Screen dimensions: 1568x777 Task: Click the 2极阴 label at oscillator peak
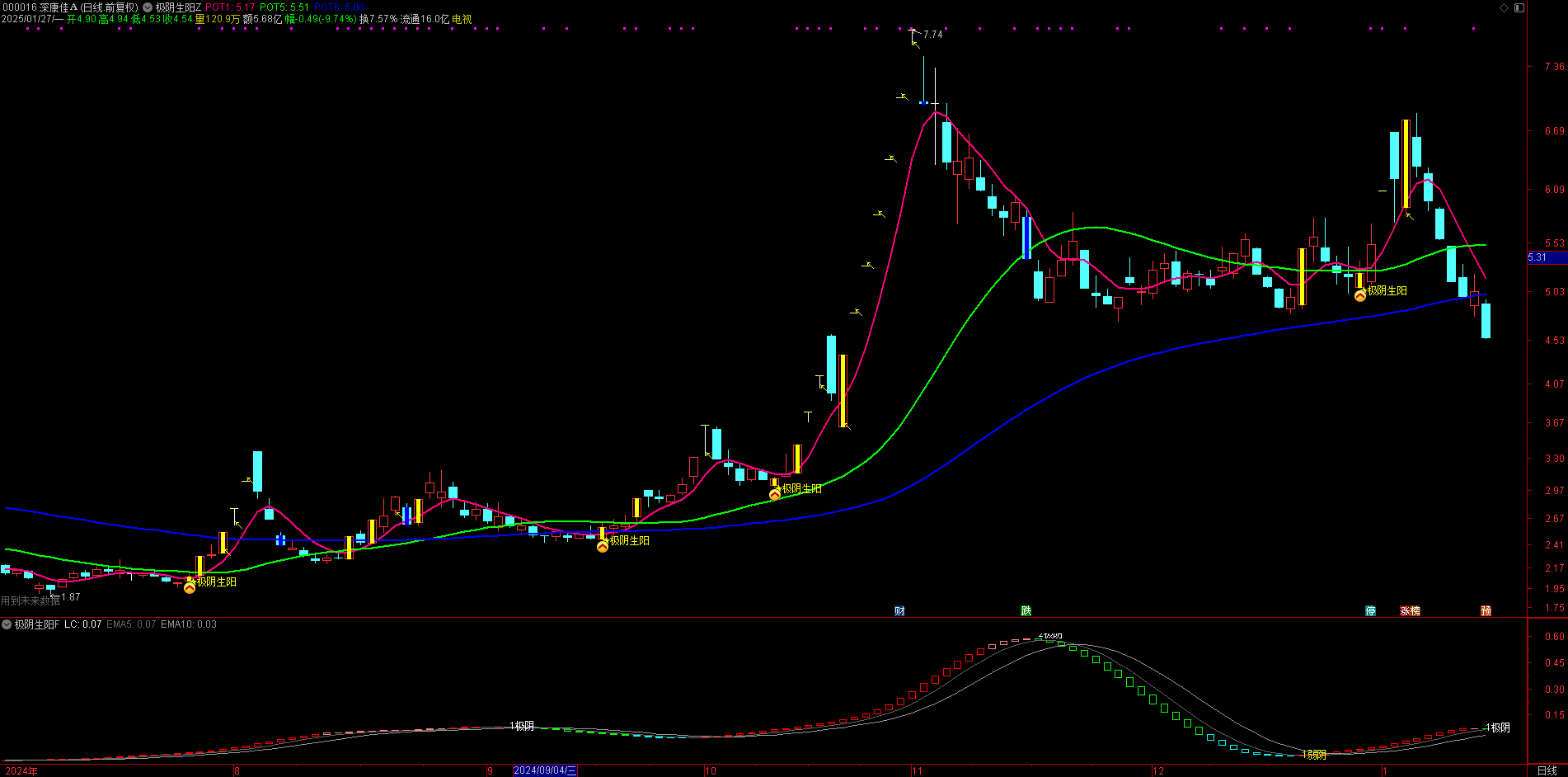click(1050, 635)
